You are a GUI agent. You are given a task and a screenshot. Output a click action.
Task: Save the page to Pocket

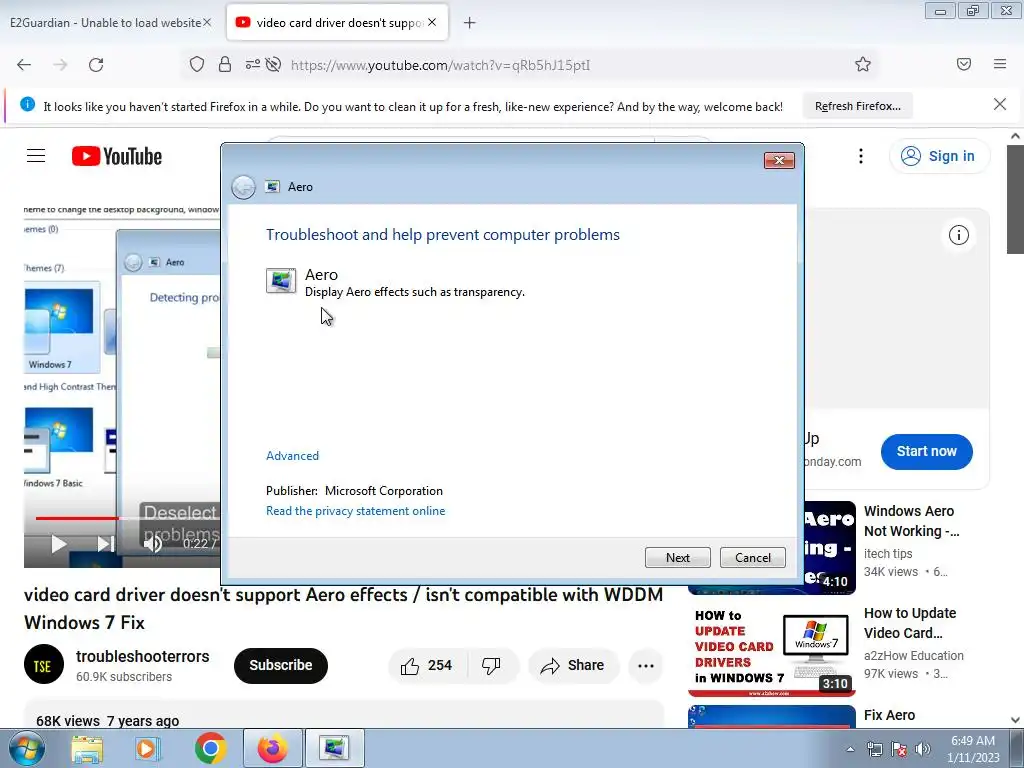pos(964,64)
